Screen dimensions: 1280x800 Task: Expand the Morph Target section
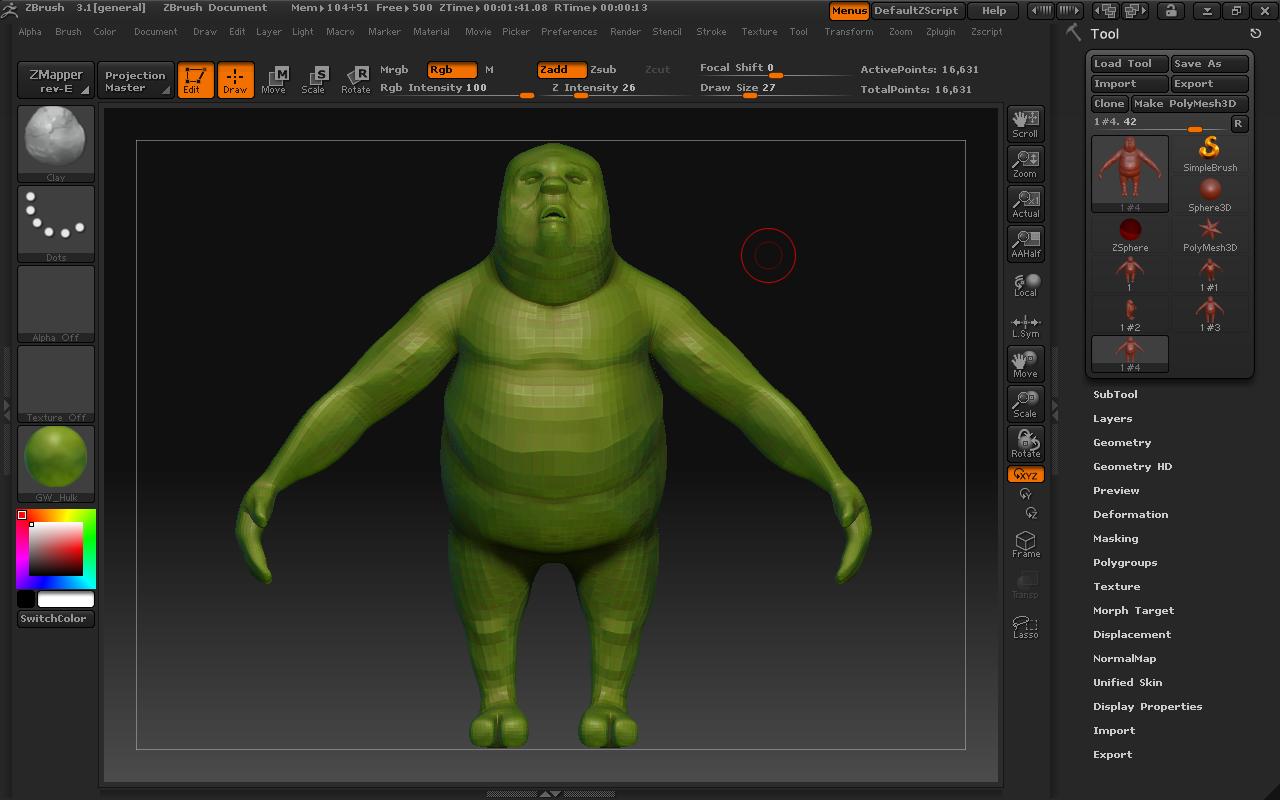pyautogui.click(x=1133, y=610)
